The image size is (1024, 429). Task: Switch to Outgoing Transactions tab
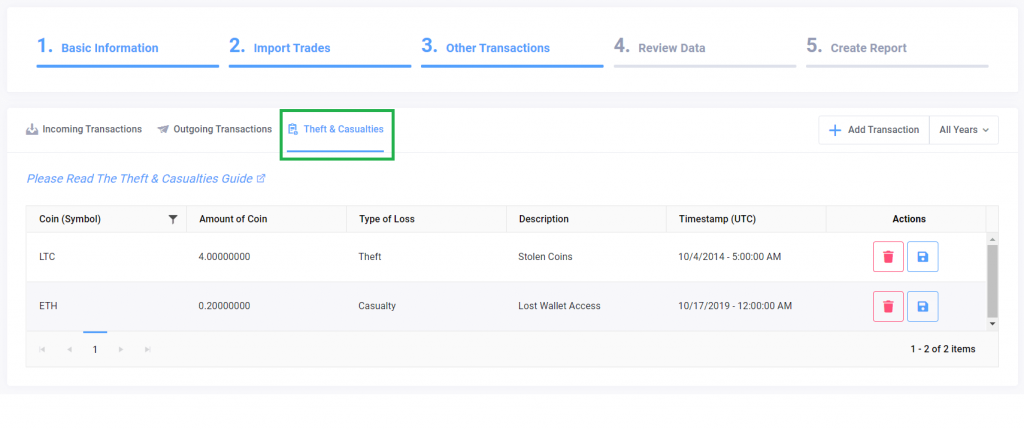click(x=214, y=129)
